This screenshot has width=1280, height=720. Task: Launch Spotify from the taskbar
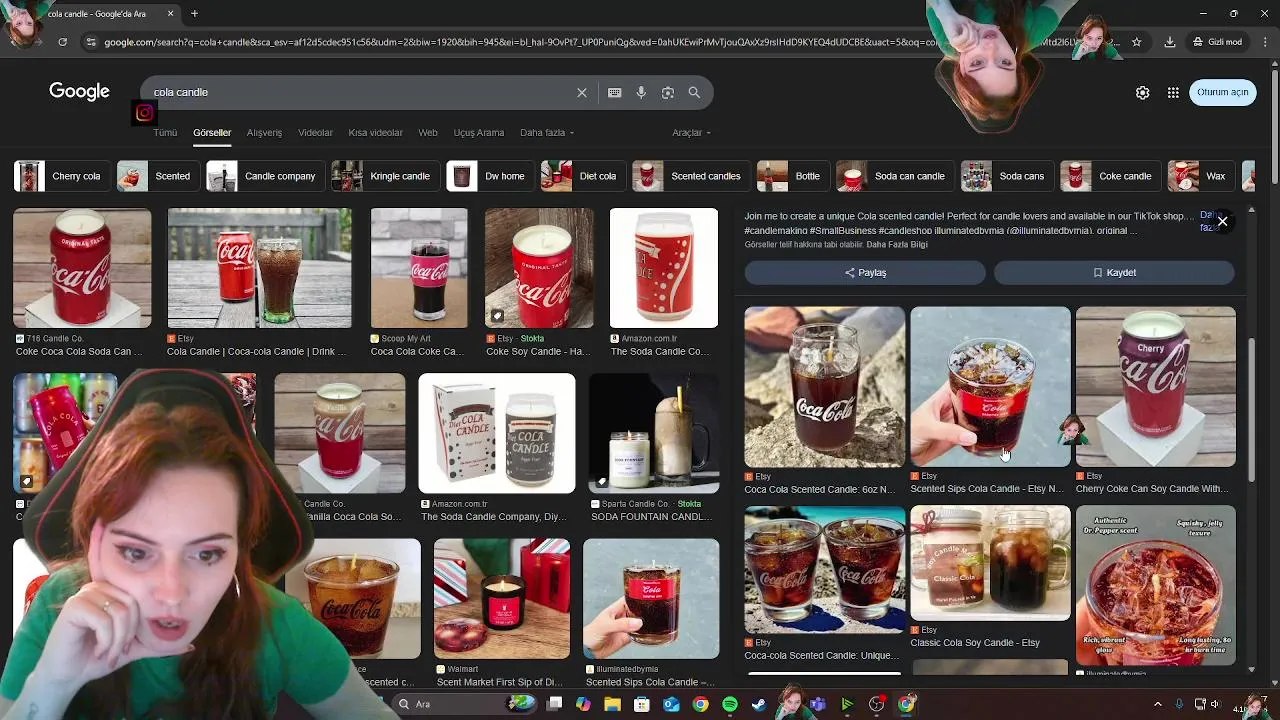[730, 704]
